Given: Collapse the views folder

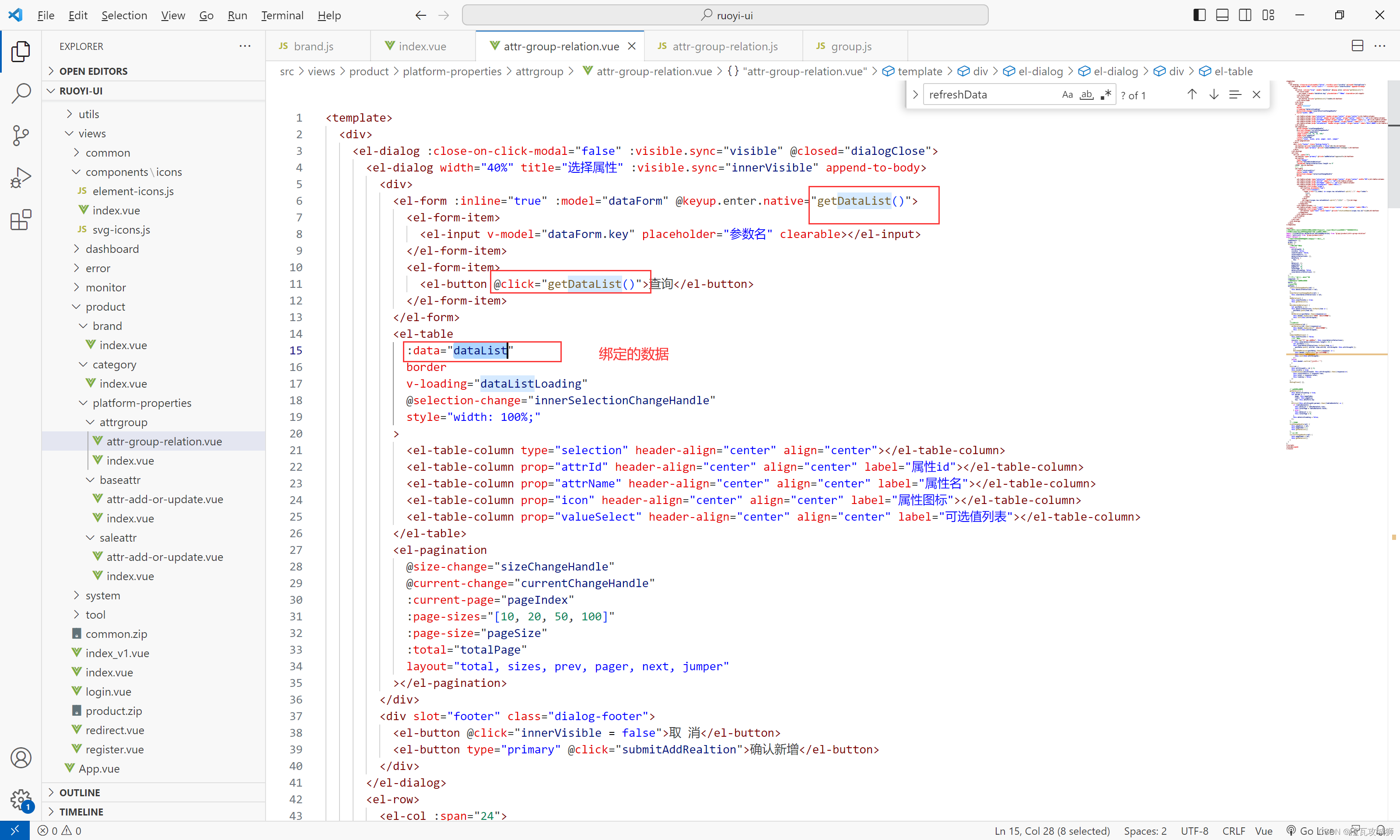Looking at the screenshot, I should pyautogui.click(x=154, y=133).
